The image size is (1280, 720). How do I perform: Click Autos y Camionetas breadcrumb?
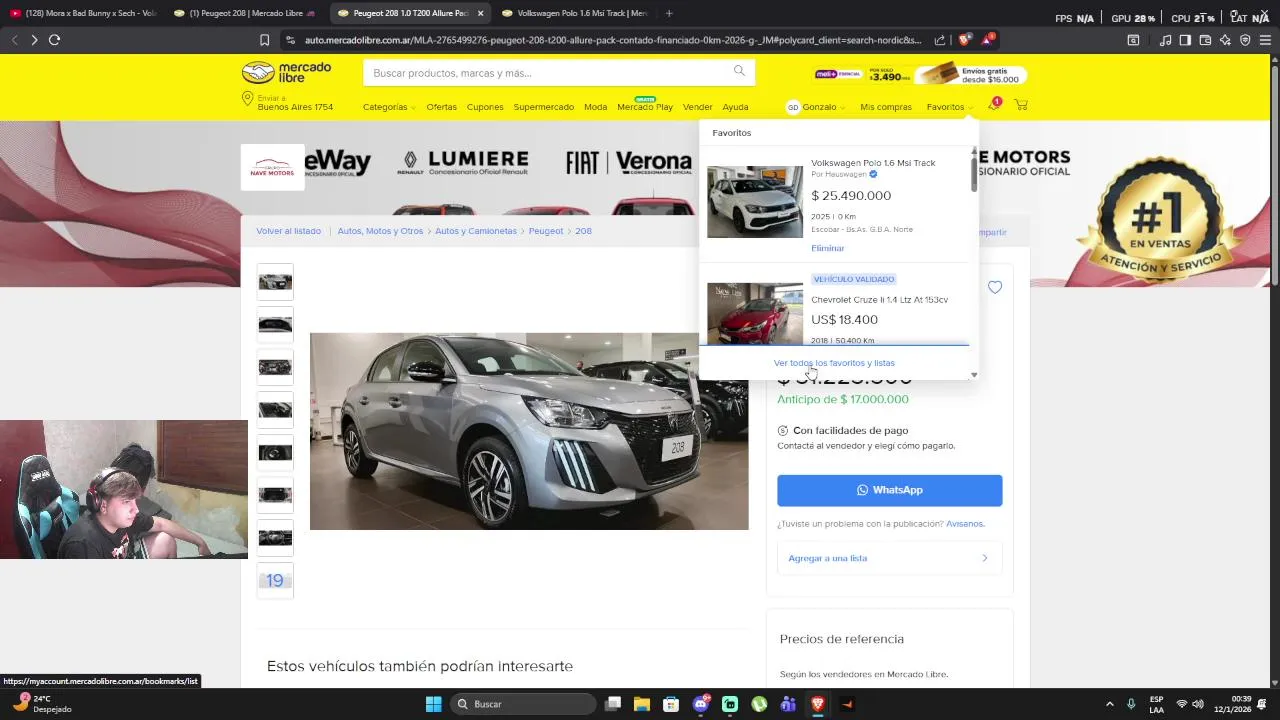tap(476, 231)
